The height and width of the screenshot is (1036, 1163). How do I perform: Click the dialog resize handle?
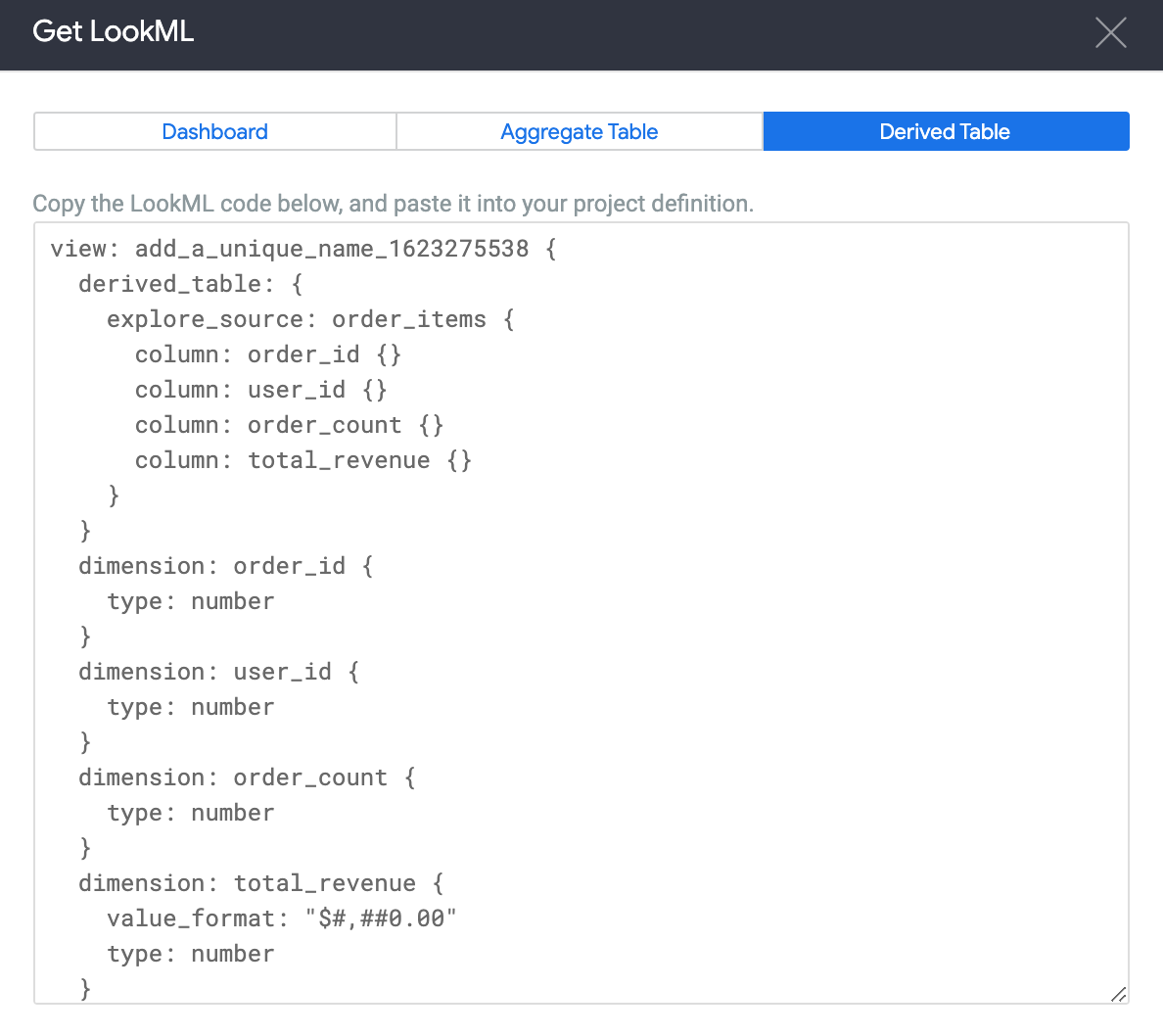pos(1118,995)
